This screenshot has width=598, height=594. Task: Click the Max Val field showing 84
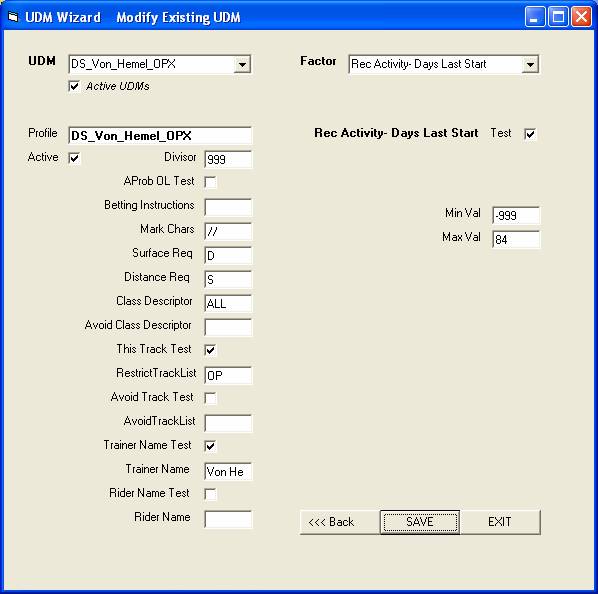click(516, 239)
